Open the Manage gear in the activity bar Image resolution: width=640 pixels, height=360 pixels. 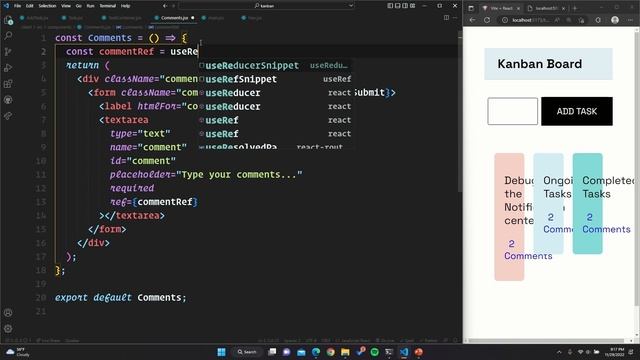[8, 329]
